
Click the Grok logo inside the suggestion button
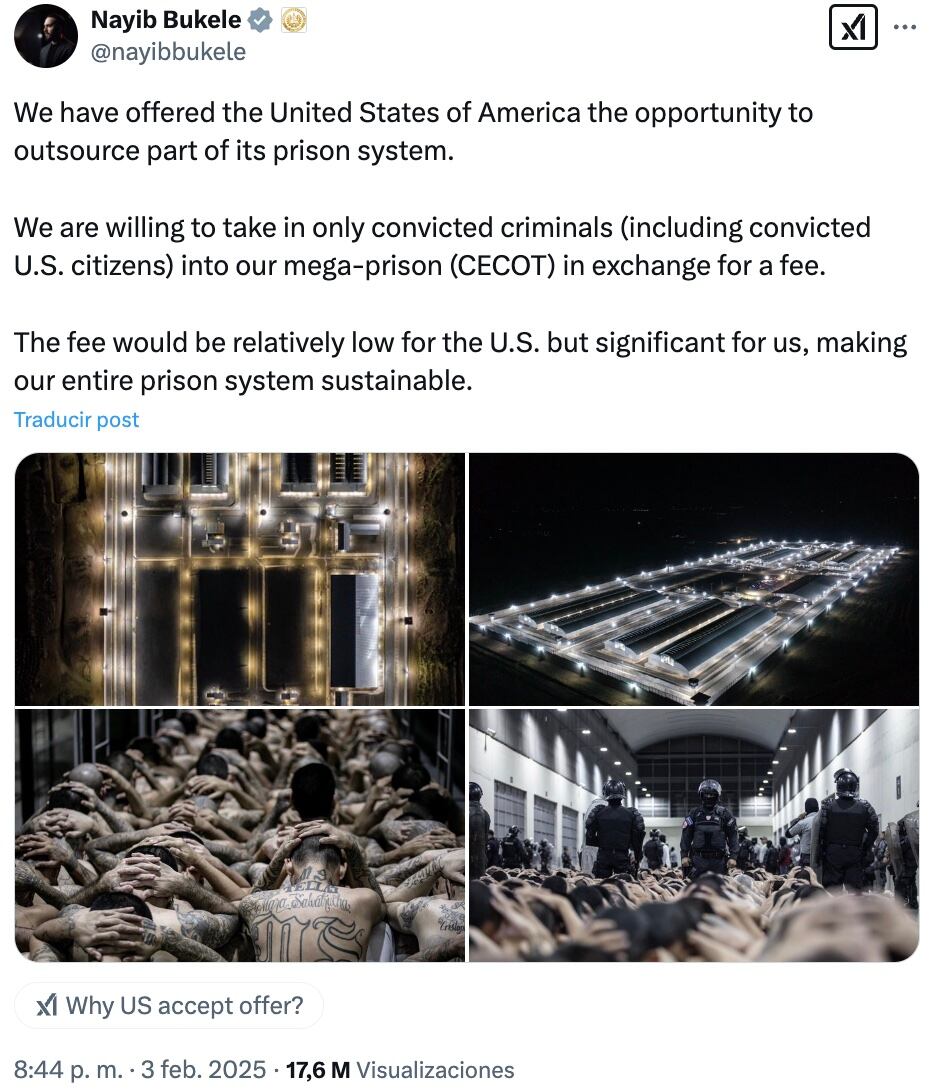(x=46, y=1005)
